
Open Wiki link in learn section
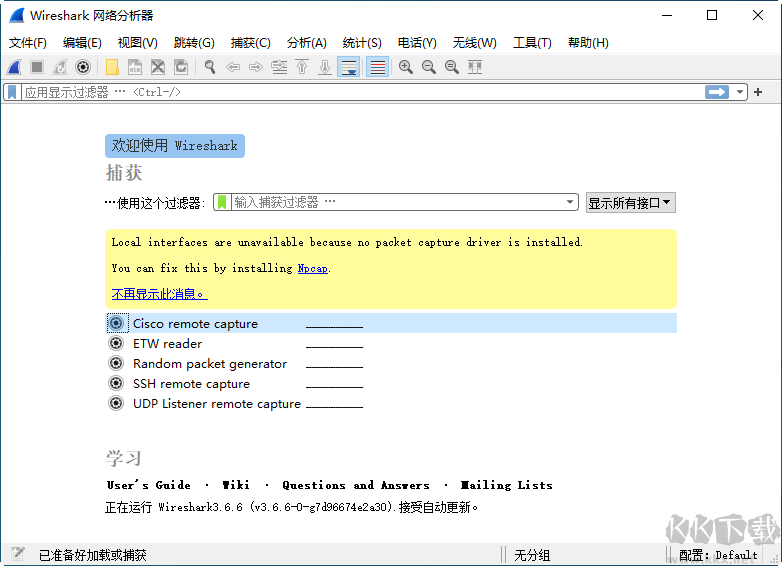click(236, 485)
